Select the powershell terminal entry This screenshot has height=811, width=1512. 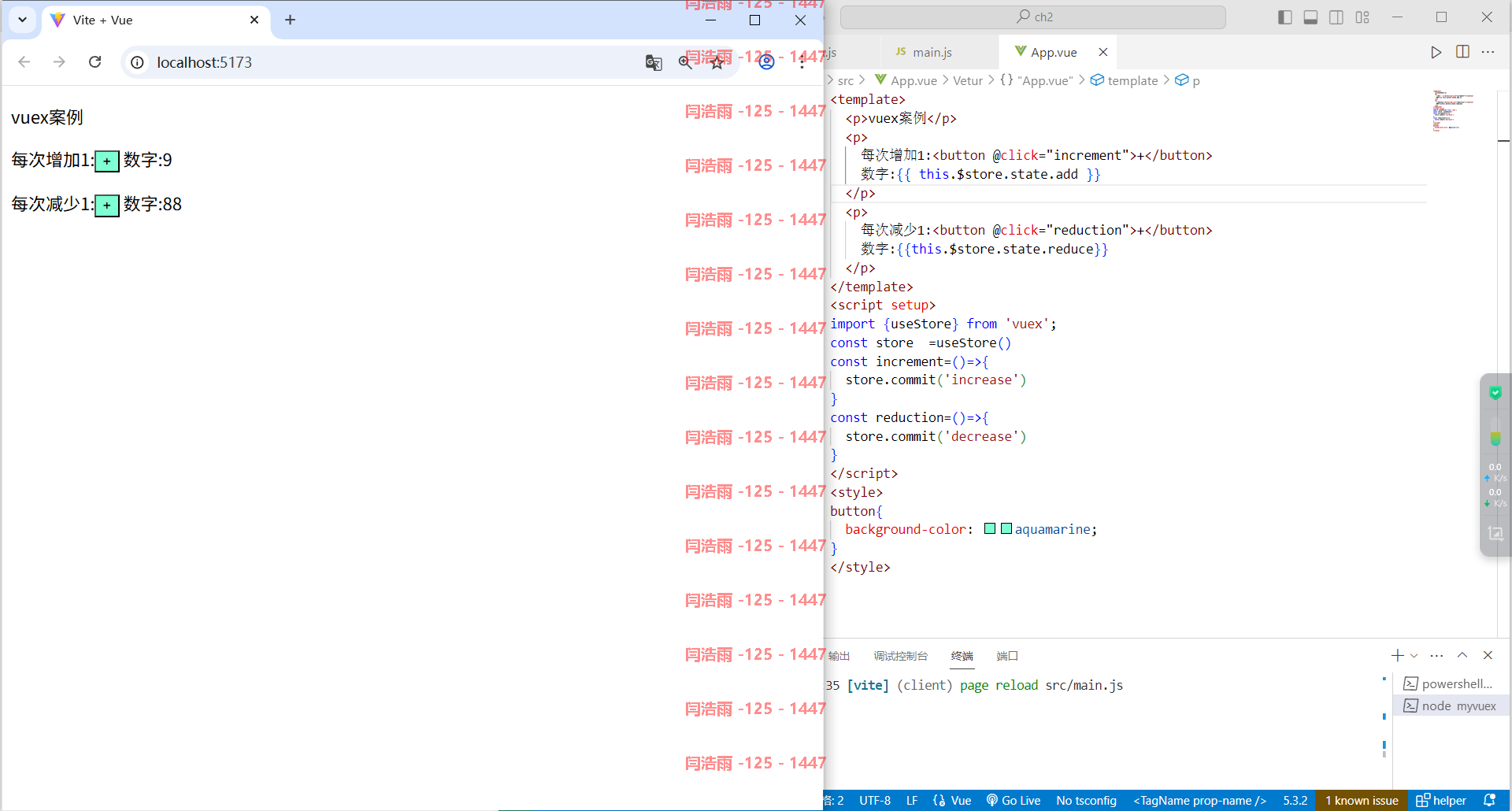pos(1451,683)
